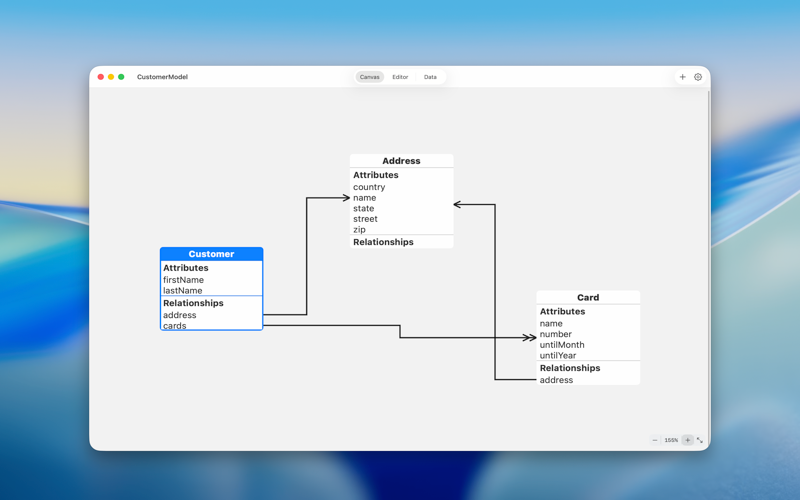The height and width of the screenshot is (500, 800).
Task: Open the Data tab
Action: 430,77
